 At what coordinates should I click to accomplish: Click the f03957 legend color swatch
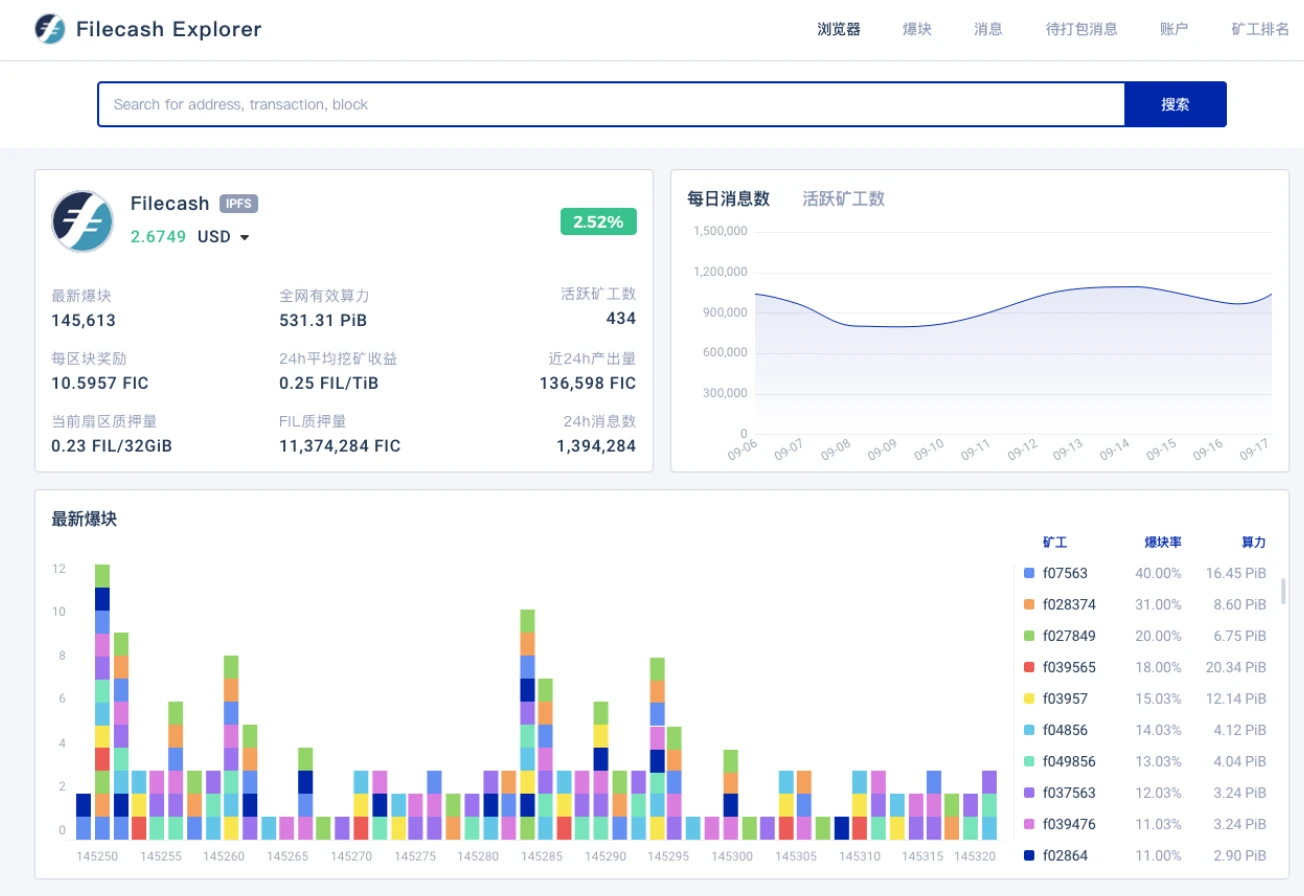1029,699
